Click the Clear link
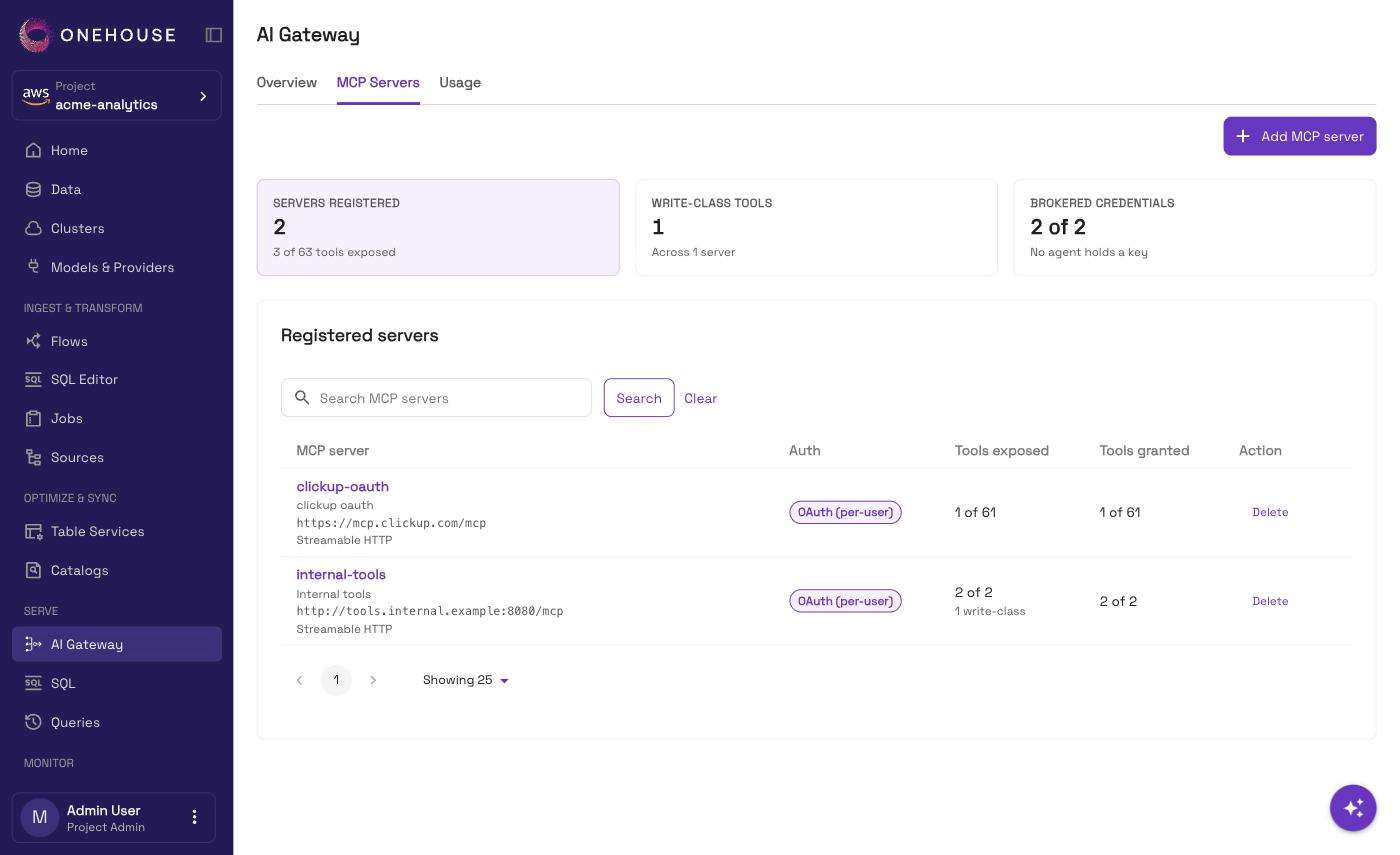 pyautogui.click(x=700, y=398)
